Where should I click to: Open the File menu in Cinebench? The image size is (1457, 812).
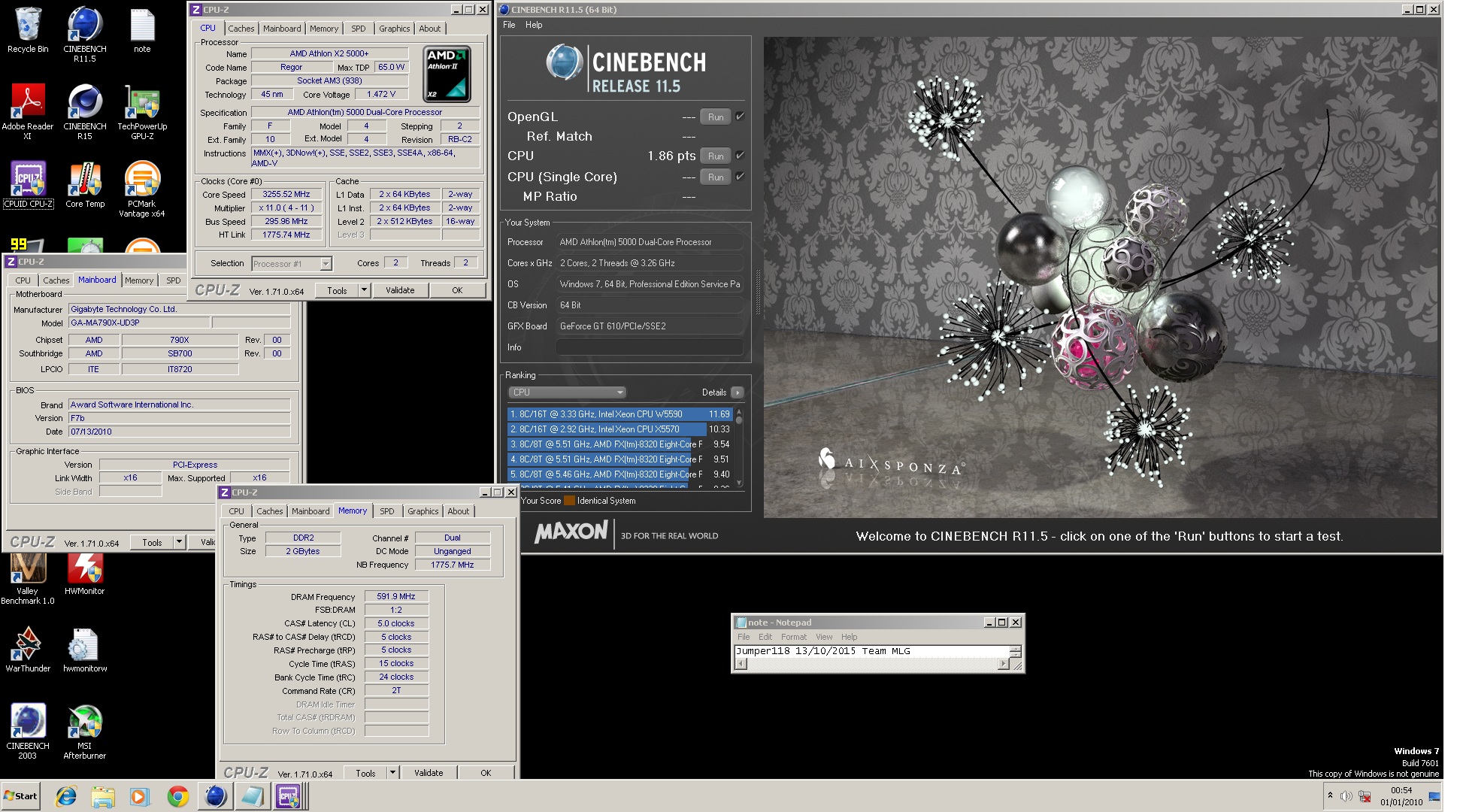pyautogui.click(x=509, y=25)
